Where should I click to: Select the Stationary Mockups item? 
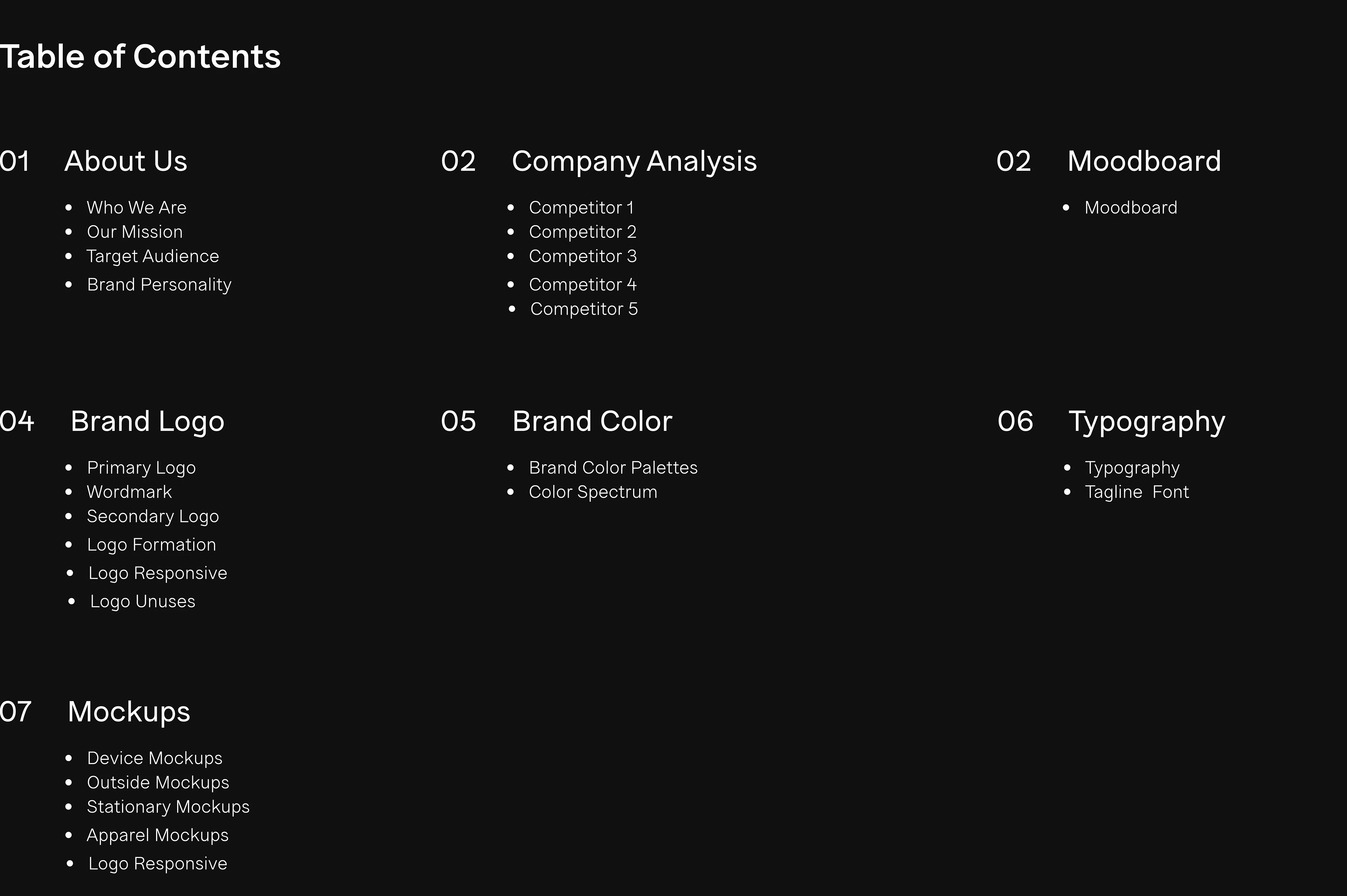pos(168,807)
